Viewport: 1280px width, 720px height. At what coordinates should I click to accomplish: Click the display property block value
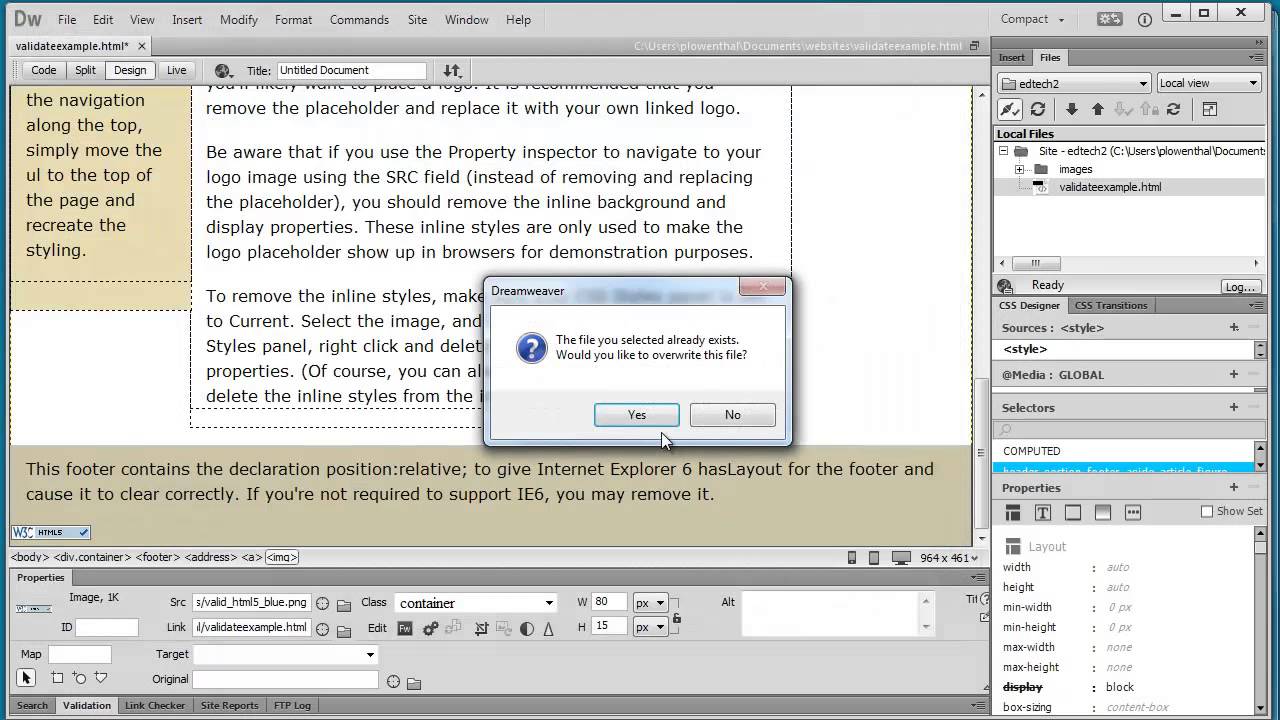tap(1120, 687)
